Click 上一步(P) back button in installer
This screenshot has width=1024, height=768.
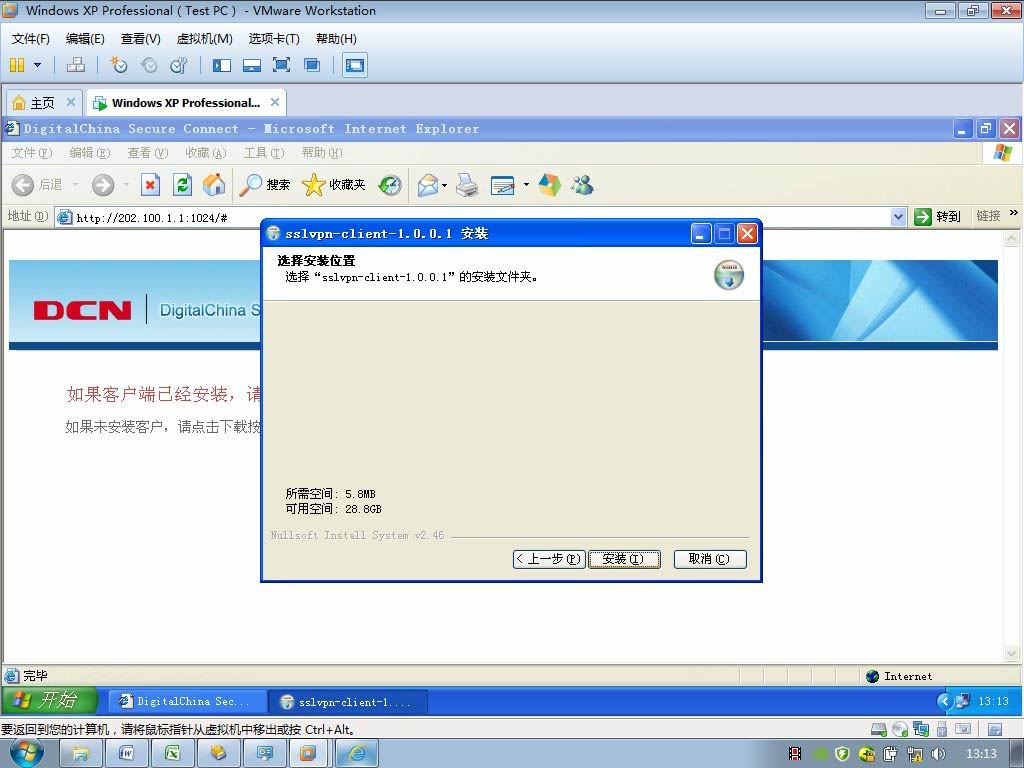549,559
